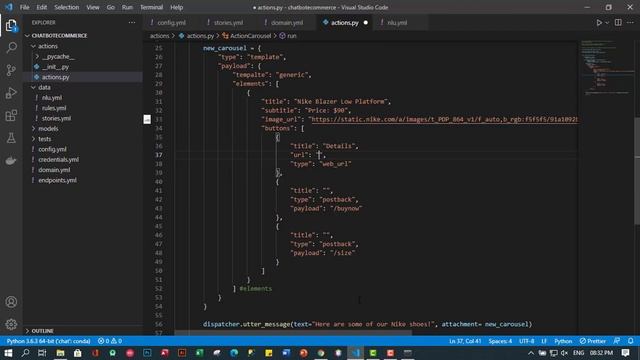Open stories.yml in the data folder

click(56, 118)
